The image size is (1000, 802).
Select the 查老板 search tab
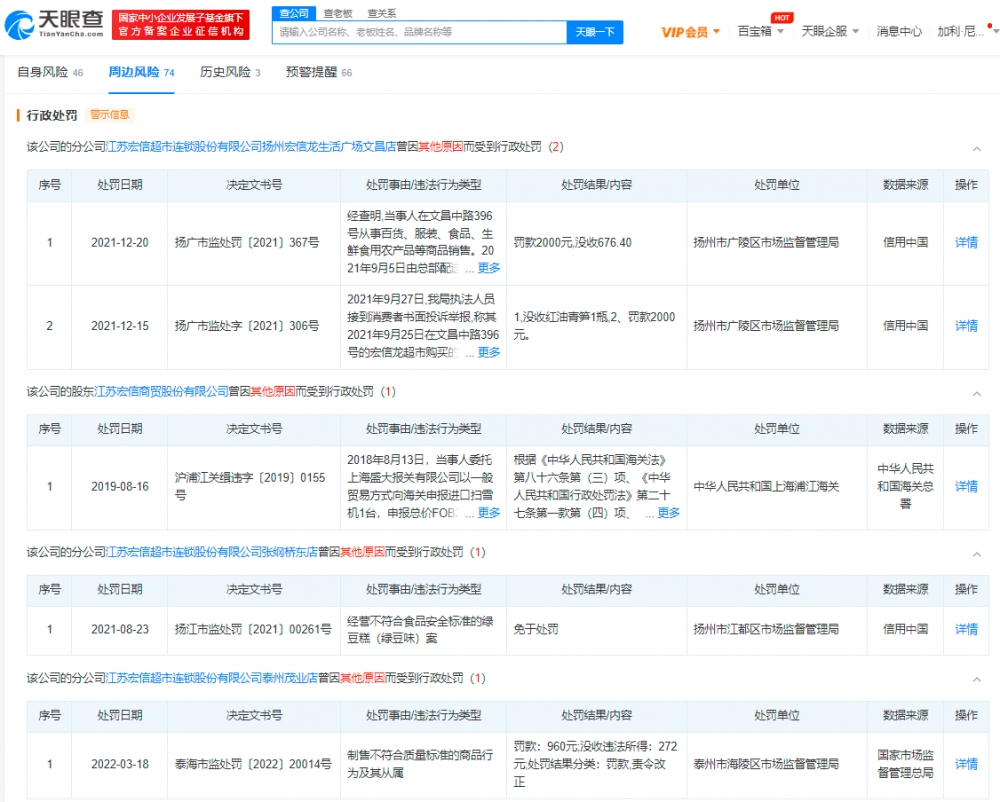click(338, 13)
